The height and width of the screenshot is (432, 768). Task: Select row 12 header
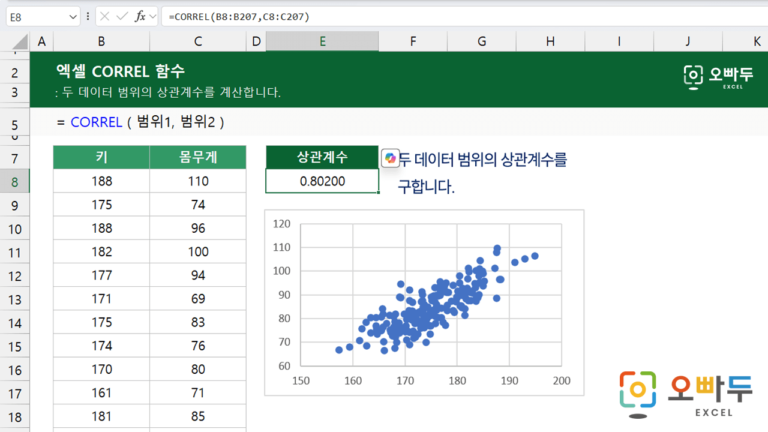[15, 276]
